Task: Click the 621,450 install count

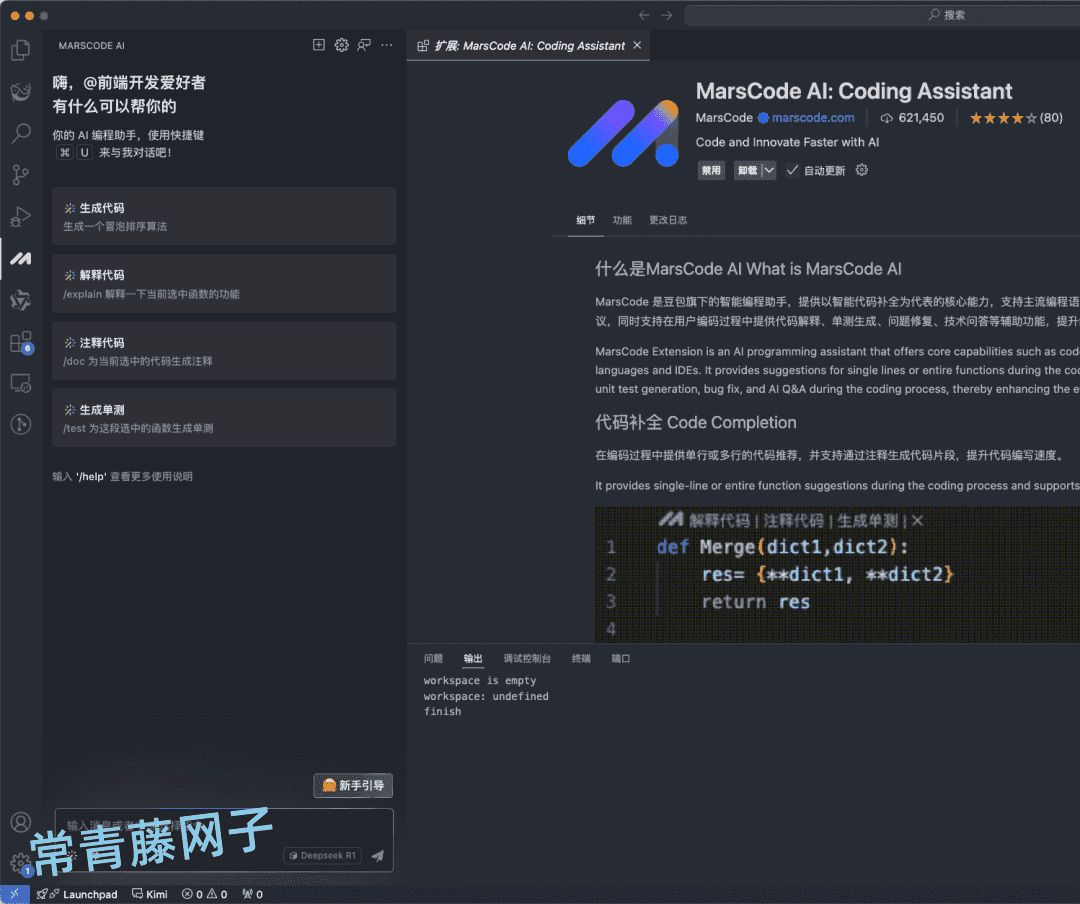Action: [x=913, y=118]
